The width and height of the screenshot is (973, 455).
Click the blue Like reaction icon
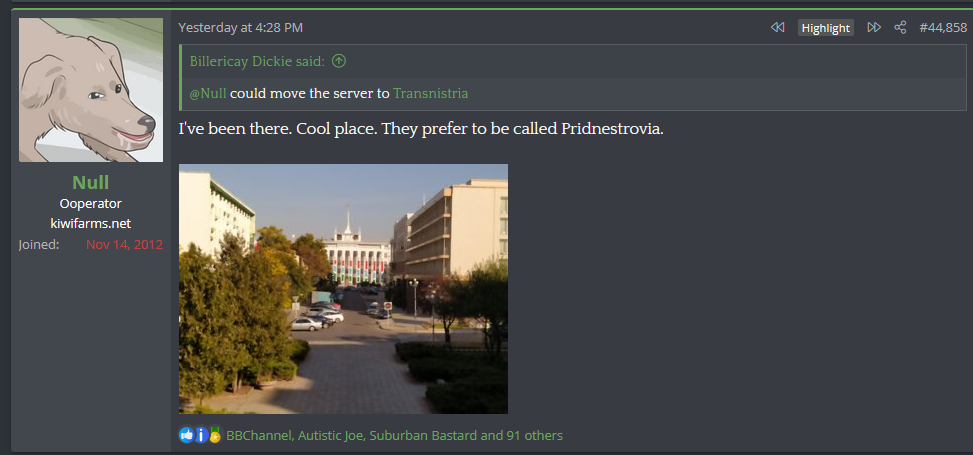tap(186, 435)
